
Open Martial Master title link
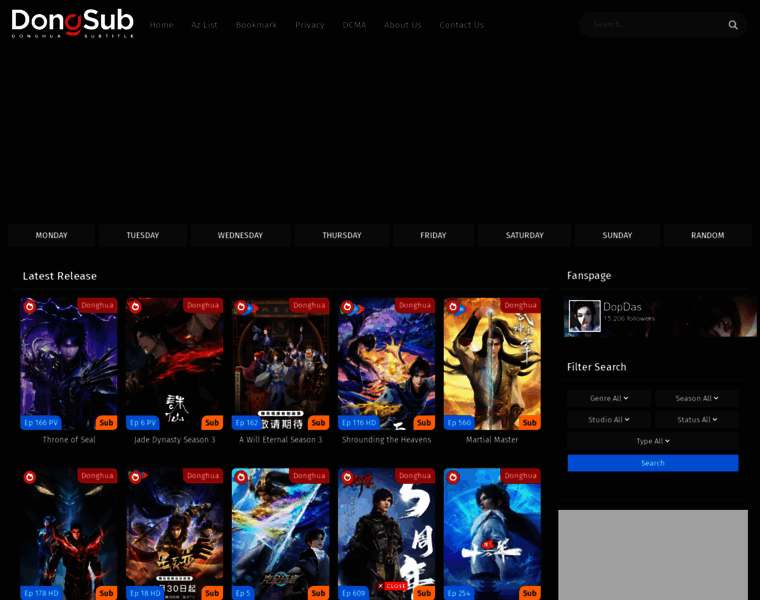(492, 440)
